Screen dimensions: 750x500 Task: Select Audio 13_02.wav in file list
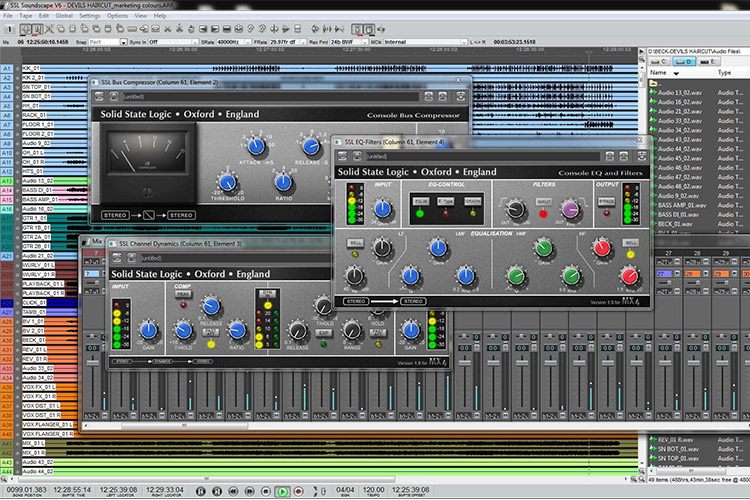[x=680, y=92]
